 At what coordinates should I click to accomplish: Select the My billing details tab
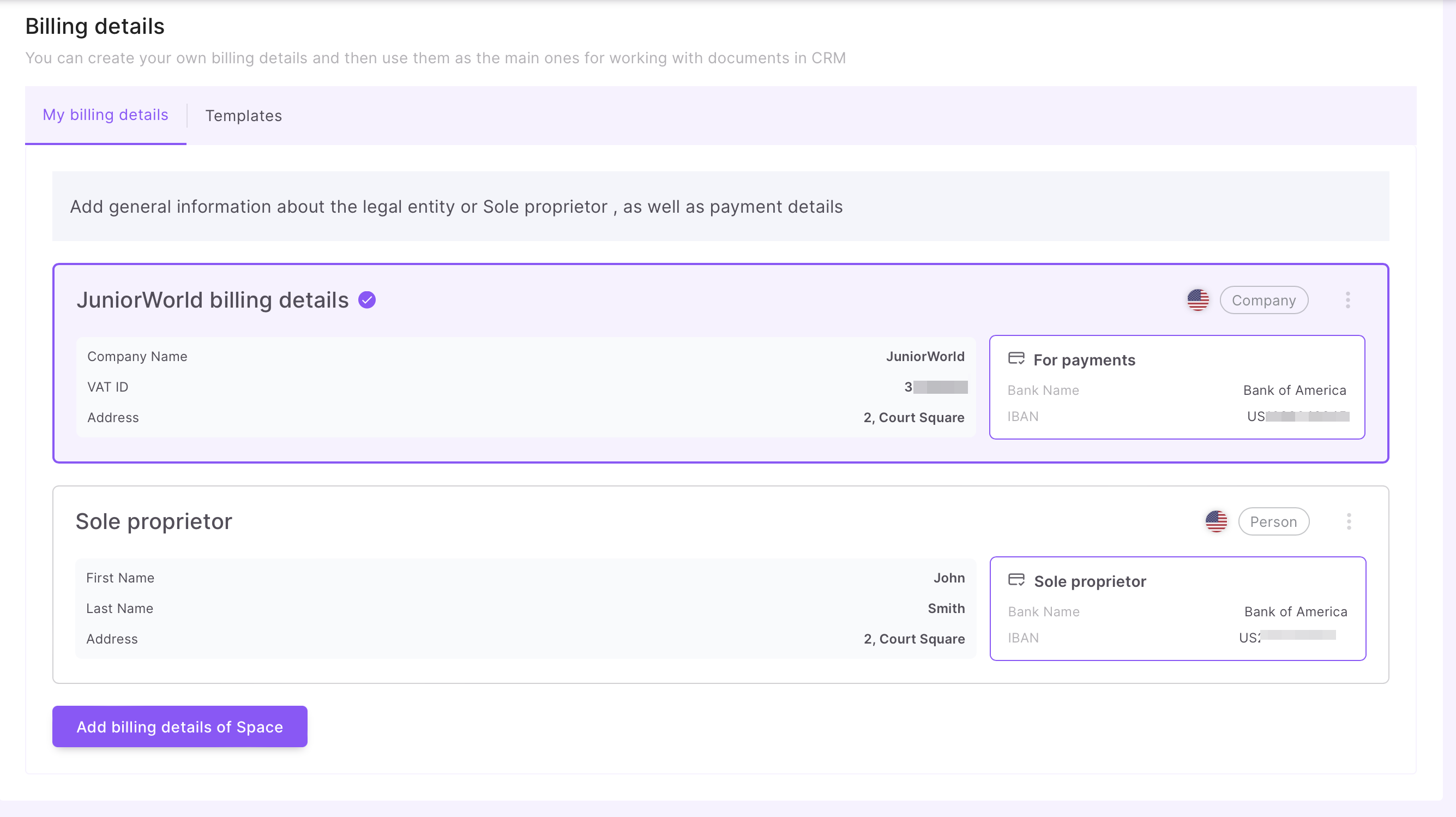tap(106, 115)
